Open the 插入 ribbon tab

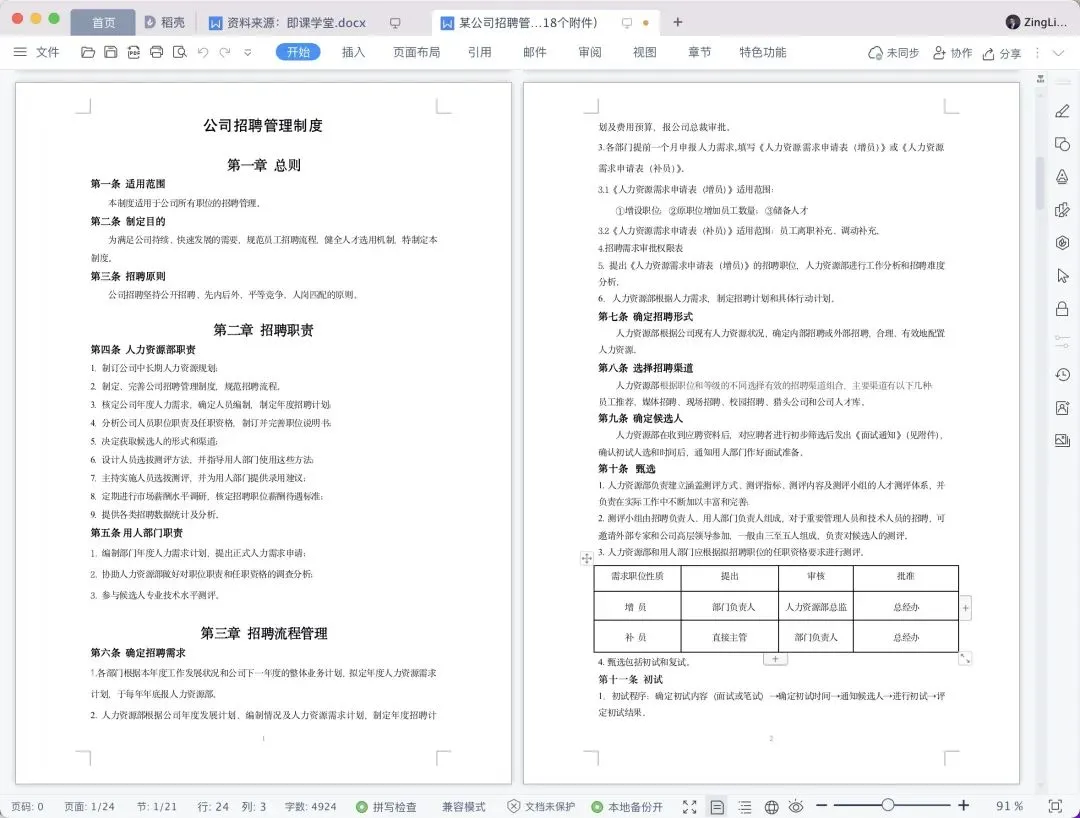tap(353, 52)
